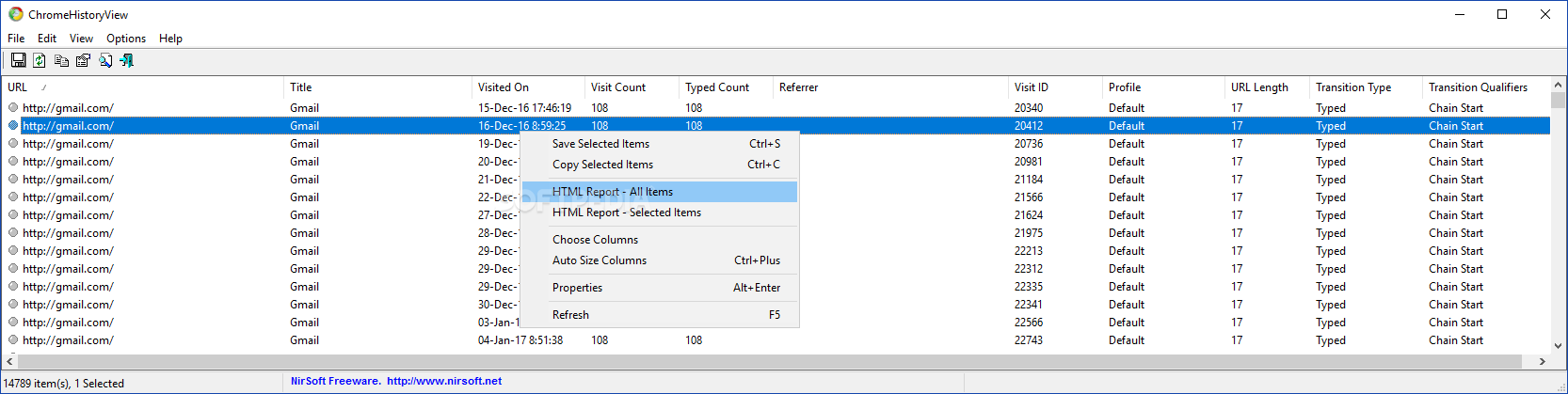Click the globe icon of the 19-Dec gmail row
This screenshot has height=394, width=1568.
click(13, 144)
